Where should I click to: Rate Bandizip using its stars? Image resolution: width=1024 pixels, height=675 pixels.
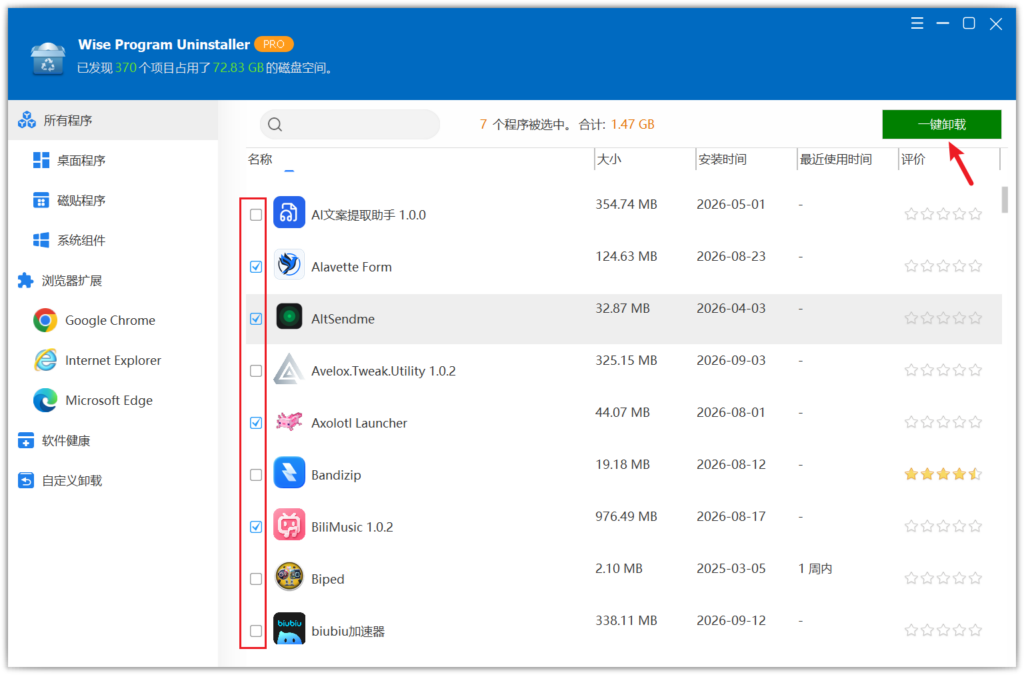click(x=943, y=474)
